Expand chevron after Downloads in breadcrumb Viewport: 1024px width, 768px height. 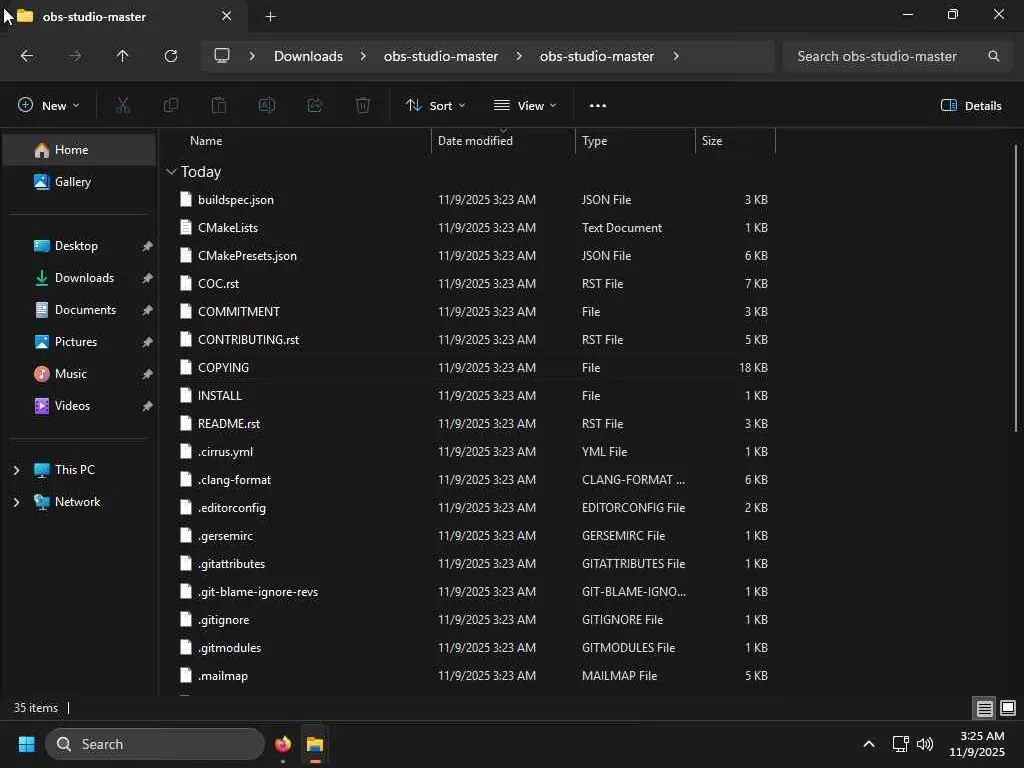[x=363, y=56]
